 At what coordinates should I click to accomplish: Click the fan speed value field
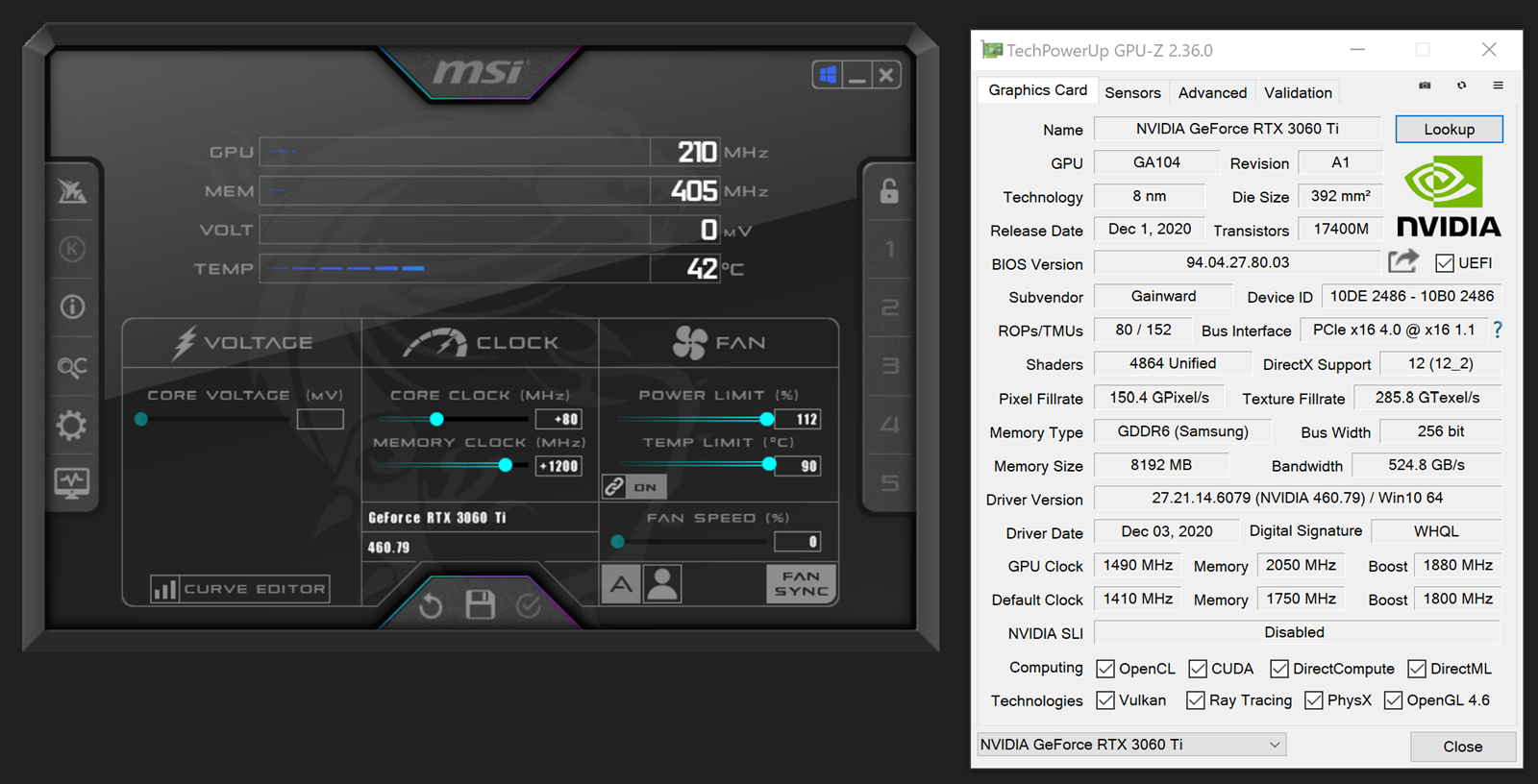pos(798,542)
